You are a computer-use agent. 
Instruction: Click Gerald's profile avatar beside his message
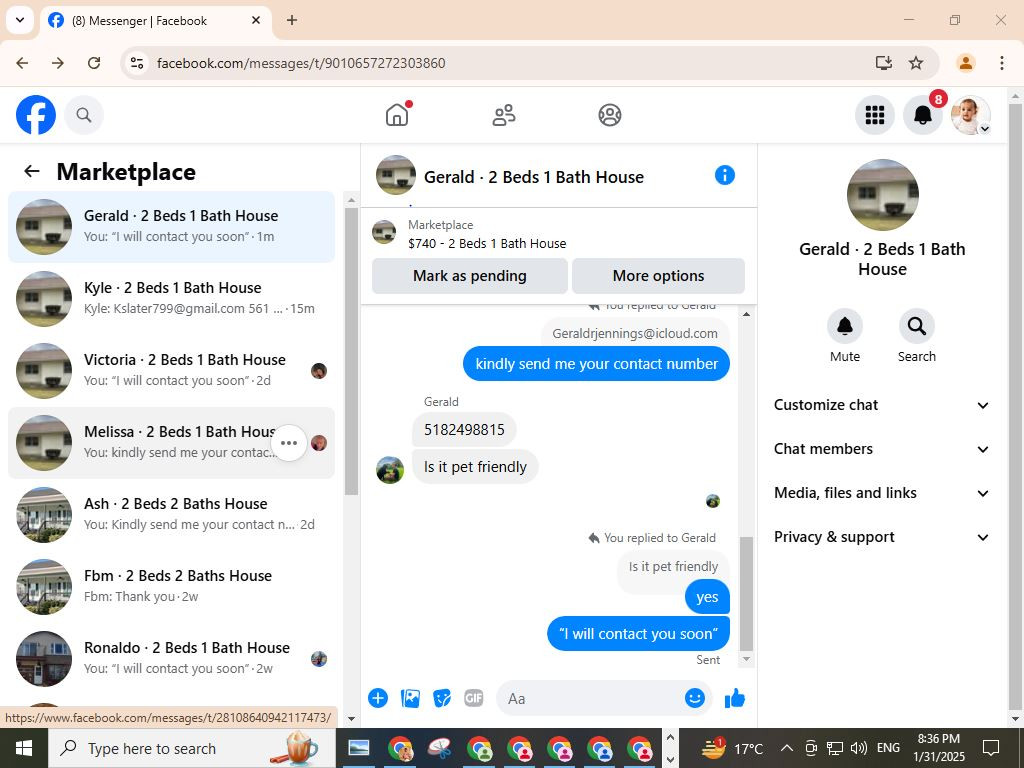point(390,470)
